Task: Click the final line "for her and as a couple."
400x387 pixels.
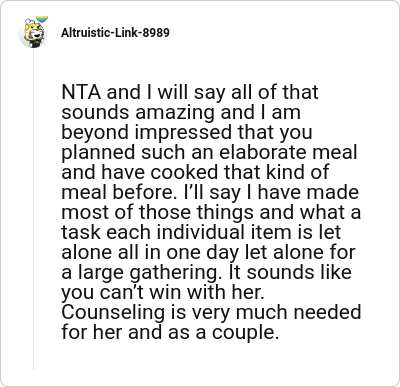Action: pos(170,333)
